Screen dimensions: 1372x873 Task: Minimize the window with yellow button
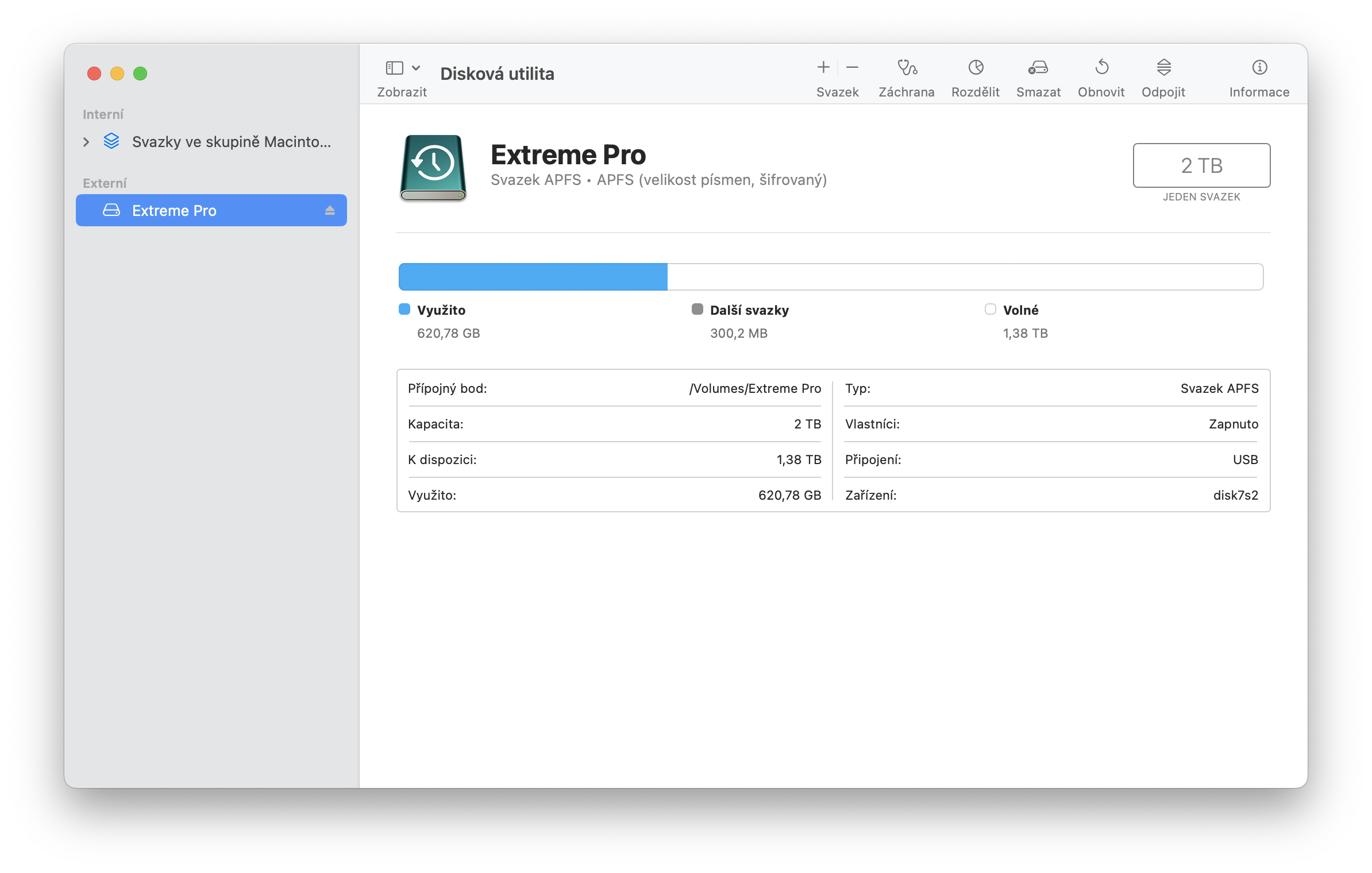[117, 74]
